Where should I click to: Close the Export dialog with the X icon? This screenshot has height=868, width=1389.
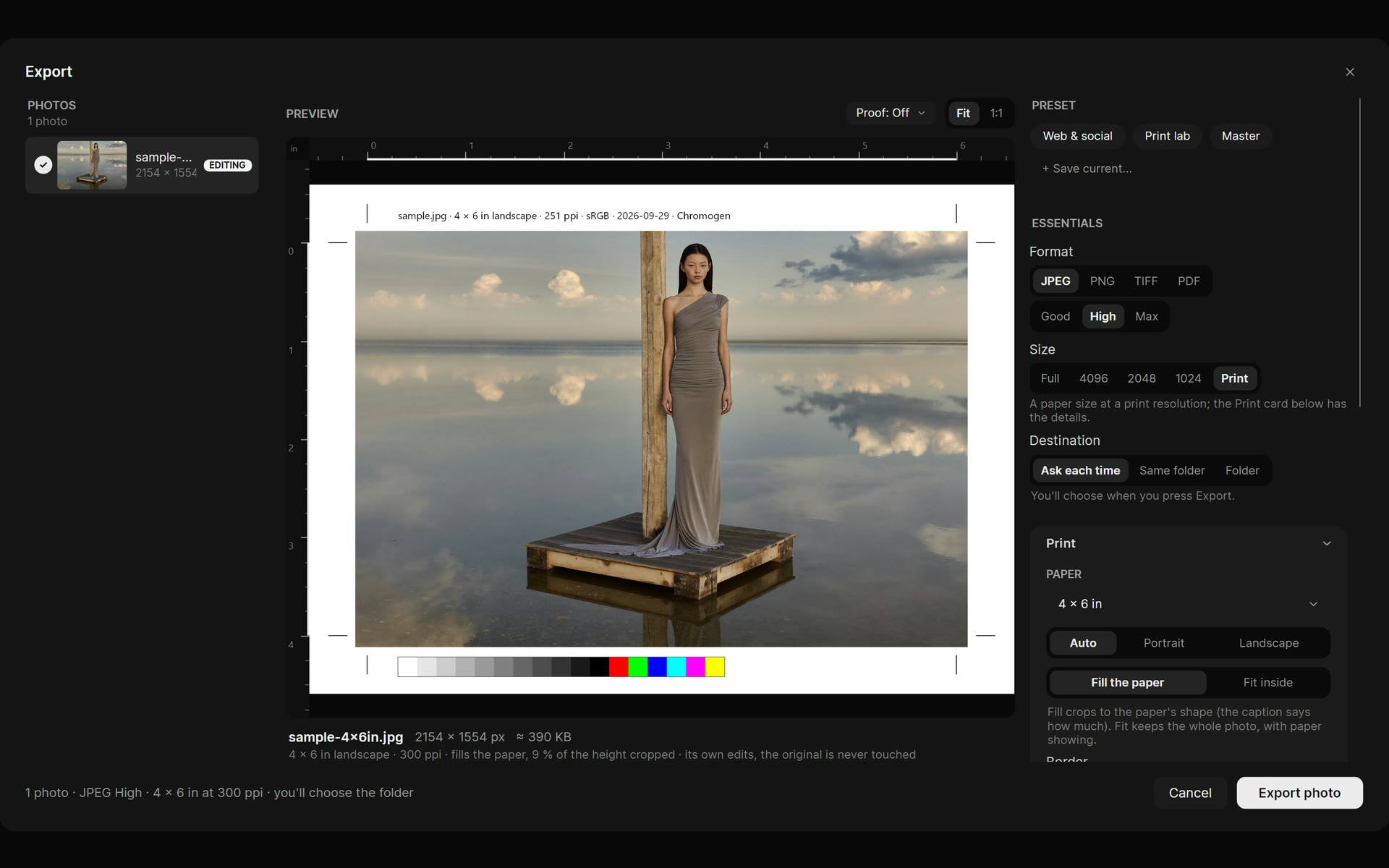(x=1350, y=72)
